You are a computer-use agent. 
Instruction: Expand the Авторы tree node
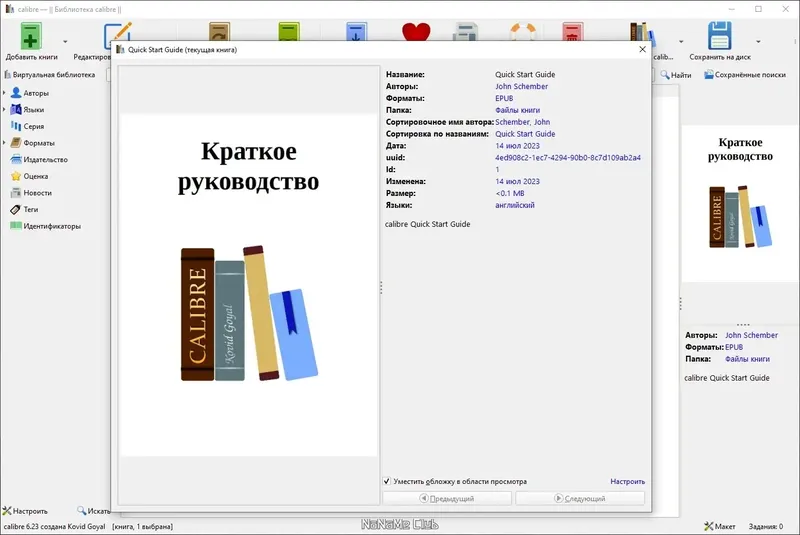coord(4,93)
